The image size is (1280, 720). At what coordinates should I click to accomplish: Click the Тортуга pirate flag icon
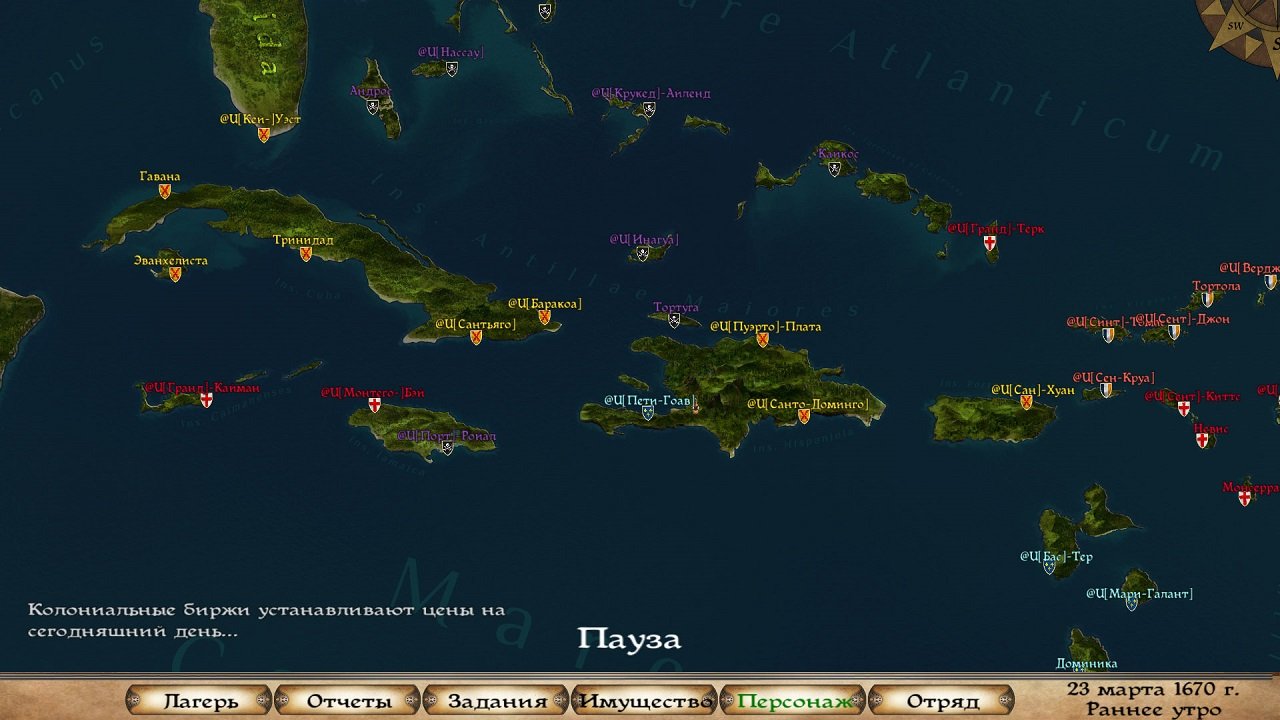tap(674, 321)
